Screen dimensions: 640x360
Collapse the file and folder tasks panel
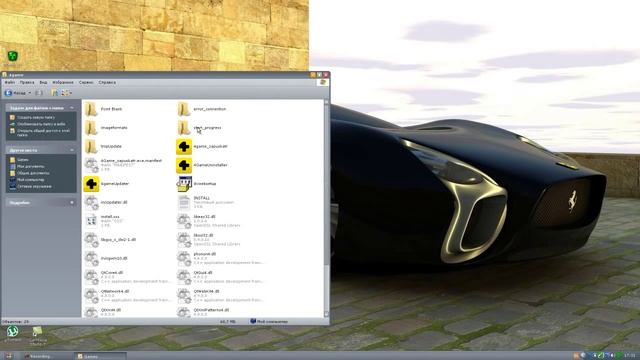tap(72, 108)
